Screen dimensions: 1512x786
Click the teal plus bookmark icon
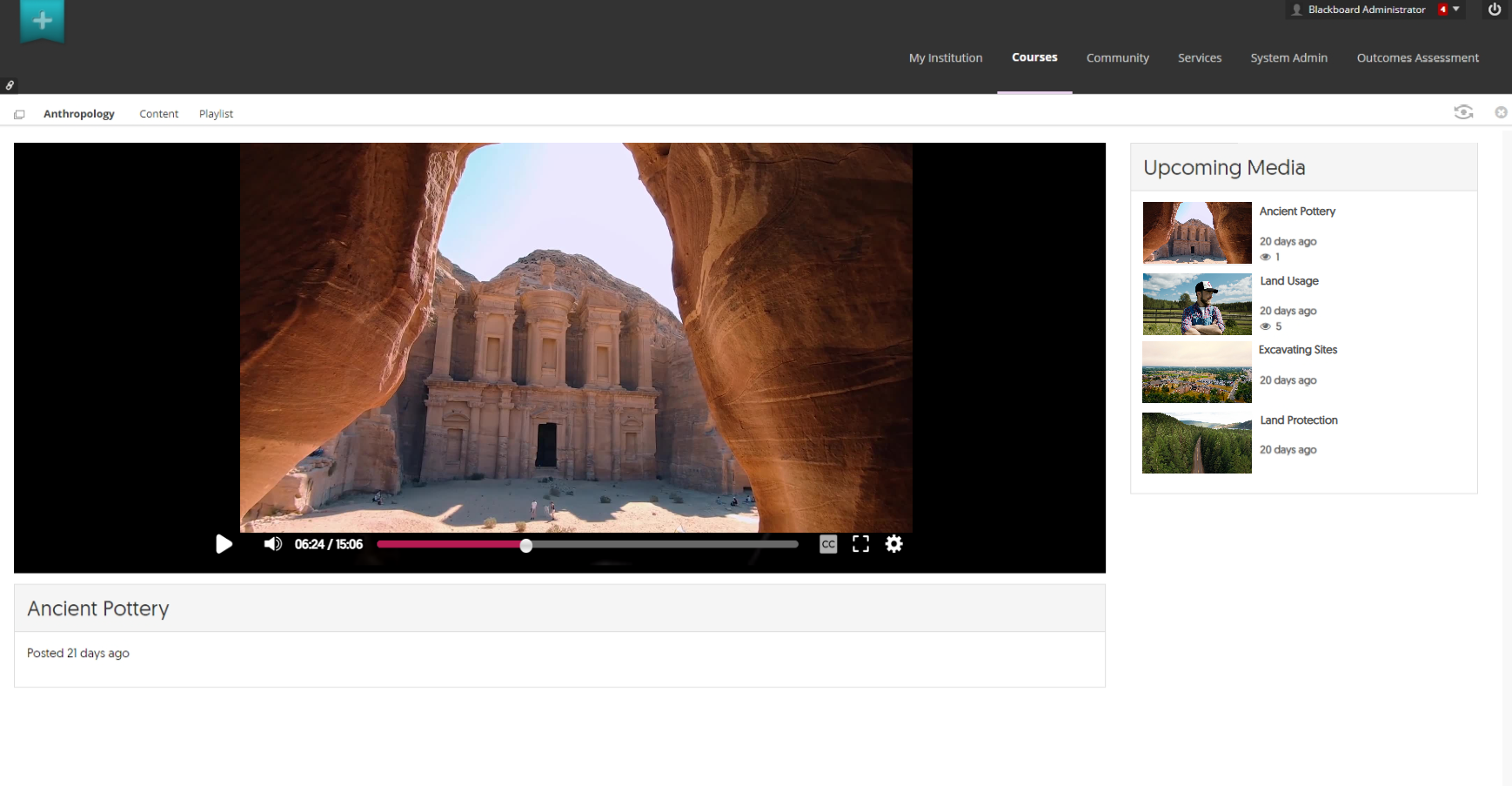[x=42, y=21]
